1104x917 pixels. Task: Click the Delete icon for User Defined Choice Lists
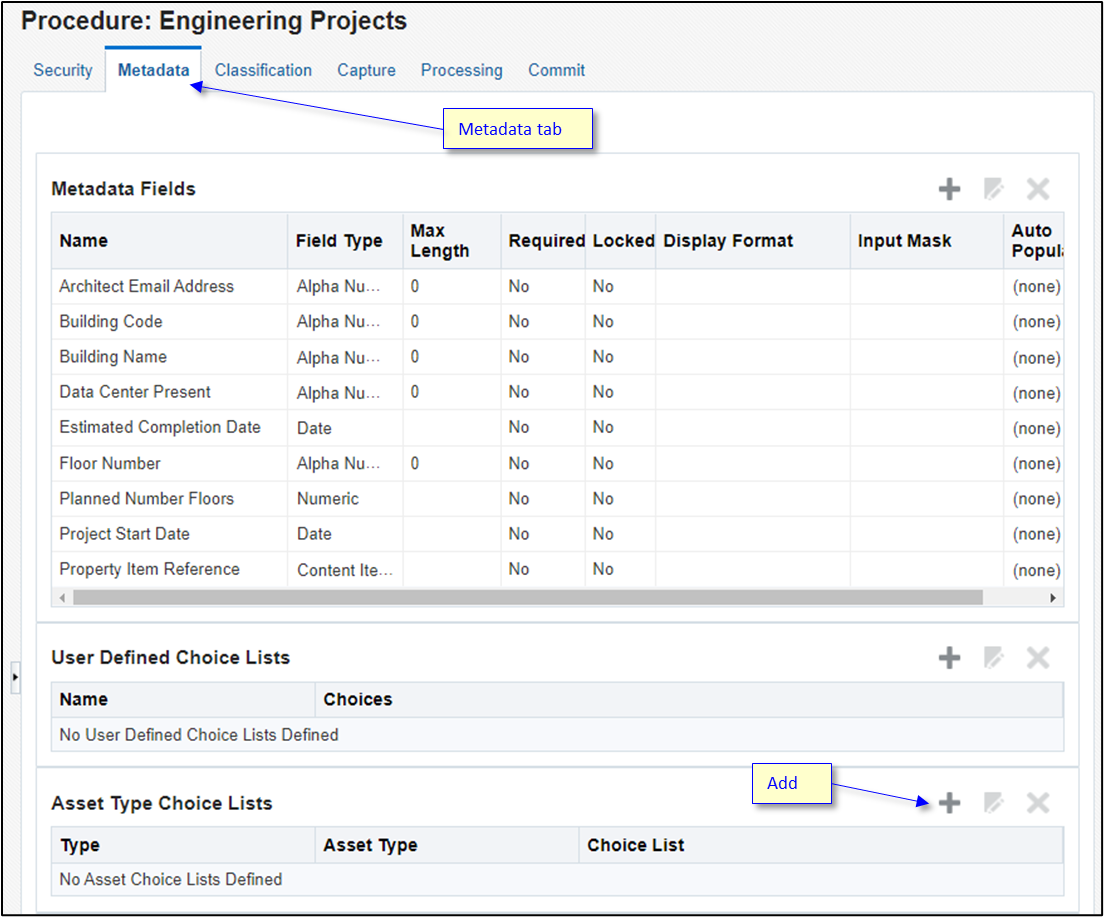coord(1037,657)
